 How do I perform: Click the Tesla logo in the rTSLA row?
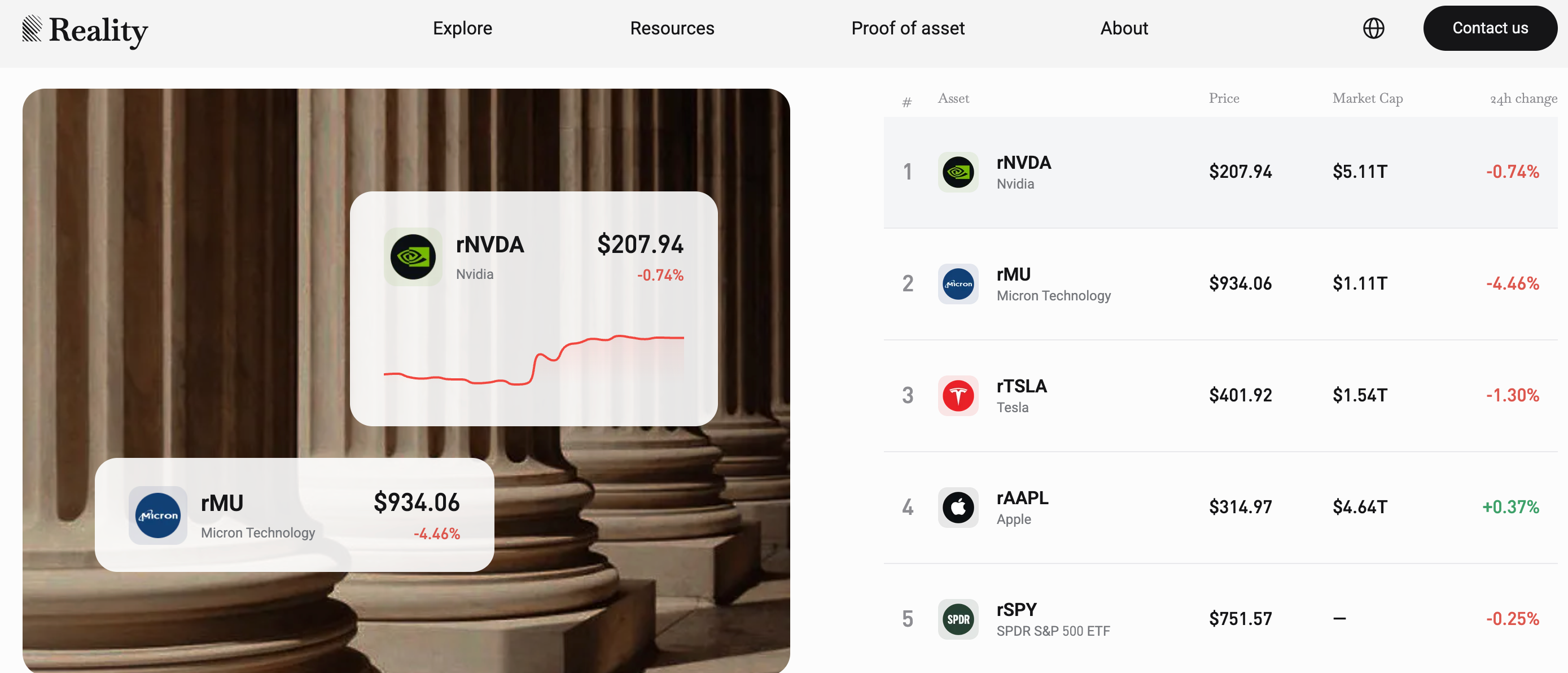click(x=958, y=396)
